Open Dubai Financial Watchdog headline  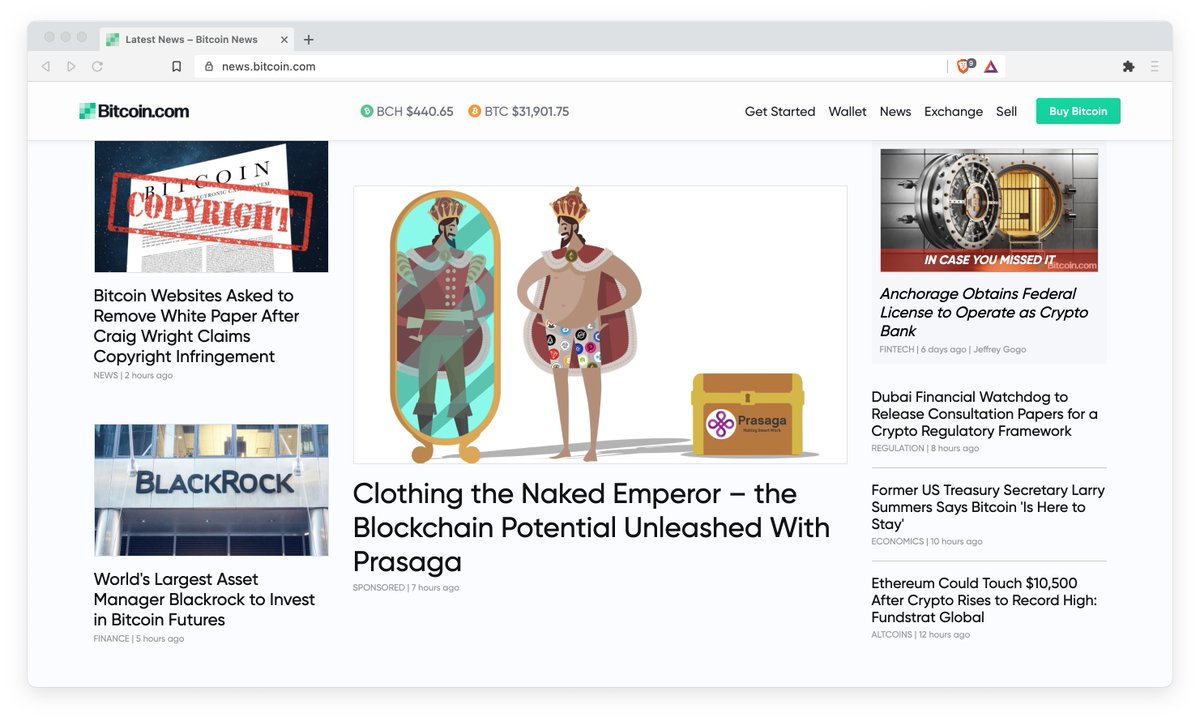pyautogui.click(x=984, y=414)
